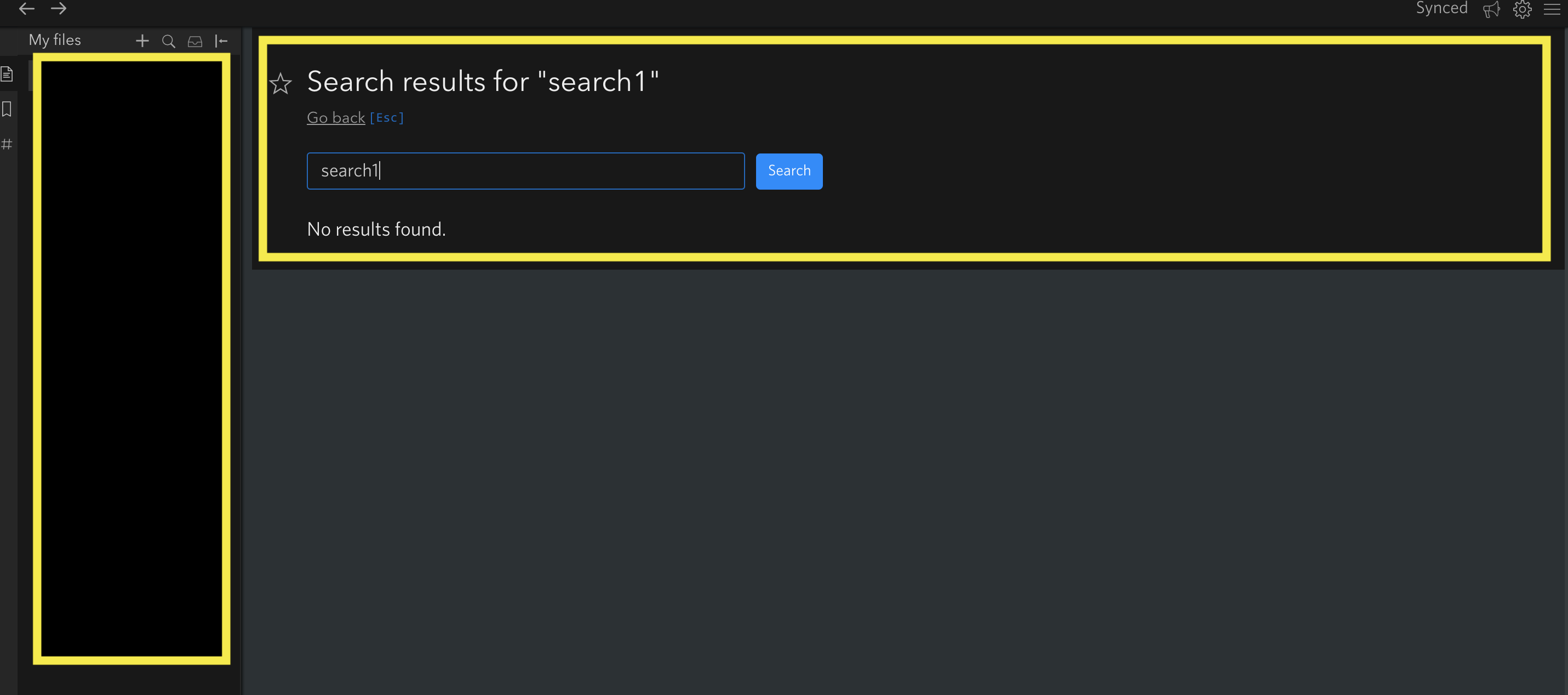Image resolution: width=1568 pixels, height=695 pixels.
Task: Click the star/favorite toggle icon
Action: click(280, 82)
